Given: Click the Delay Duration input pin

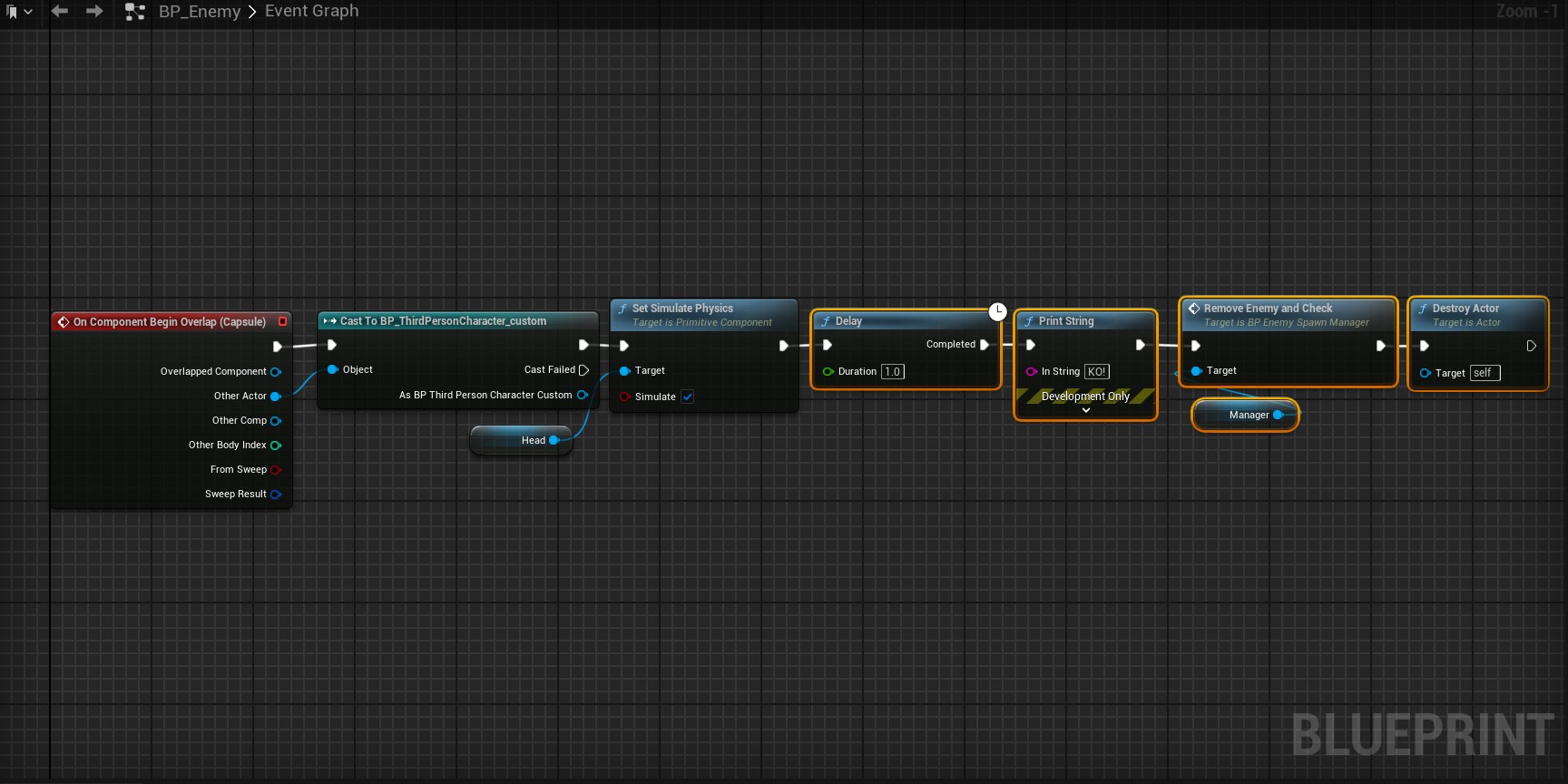Looking at the screenshot, I should tap(828, 371).
